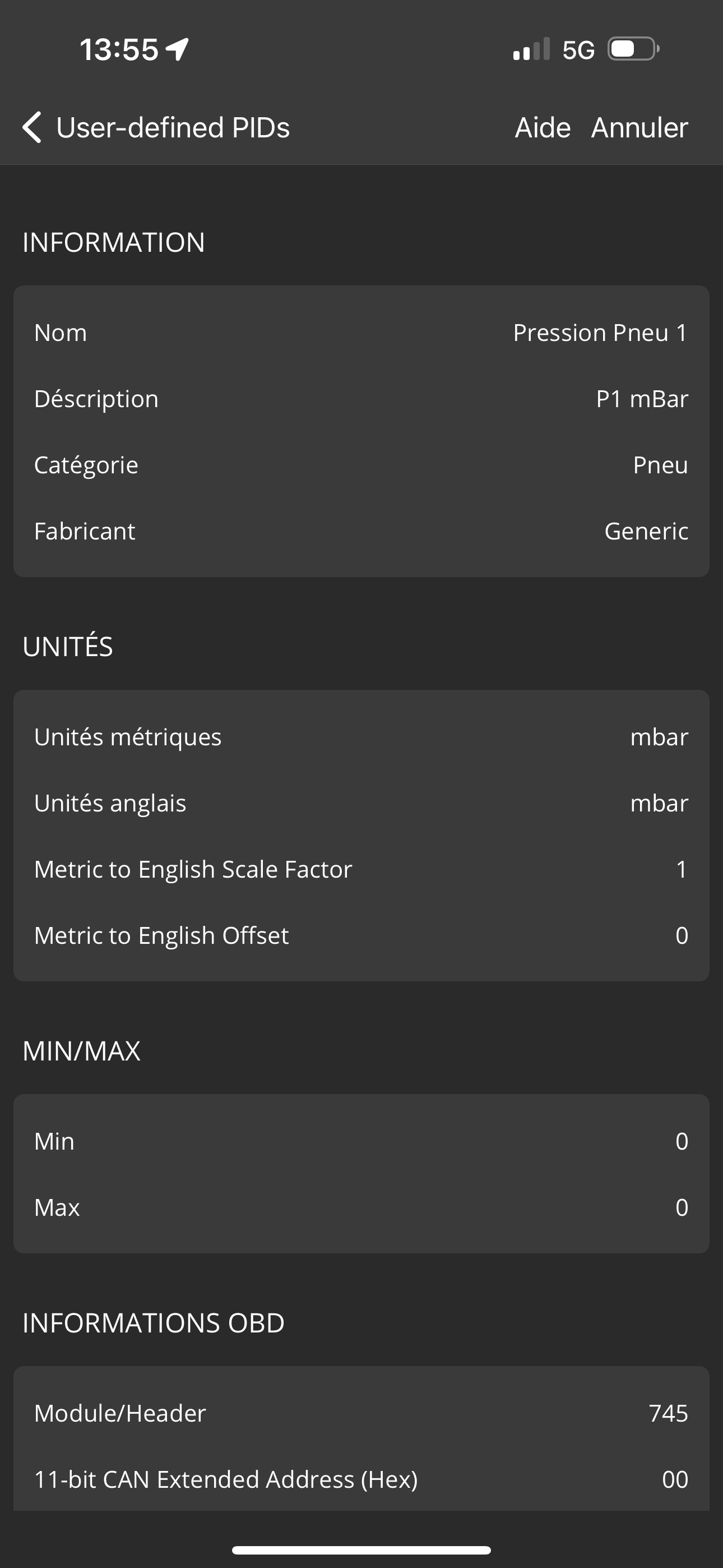Edit the Metric to English Scale Factor
Image resolution: width=723 pixels, height=1568 pixels.
pyautogui.click(x=680, y=869)
